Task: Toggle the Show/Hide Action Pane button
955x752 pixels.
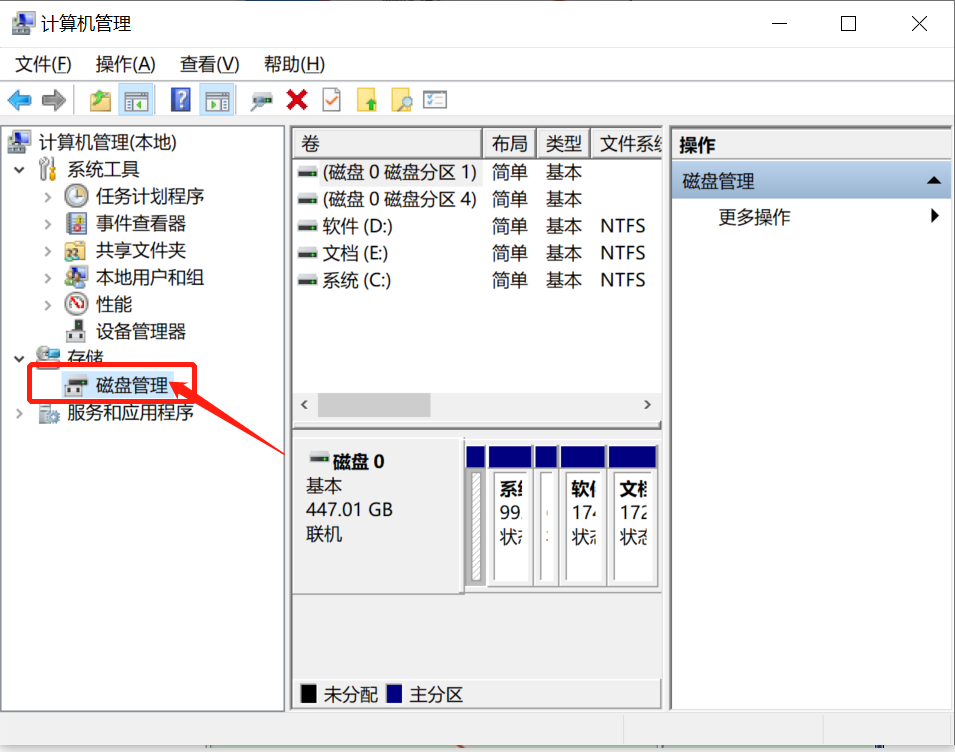Action: (215, 100)
